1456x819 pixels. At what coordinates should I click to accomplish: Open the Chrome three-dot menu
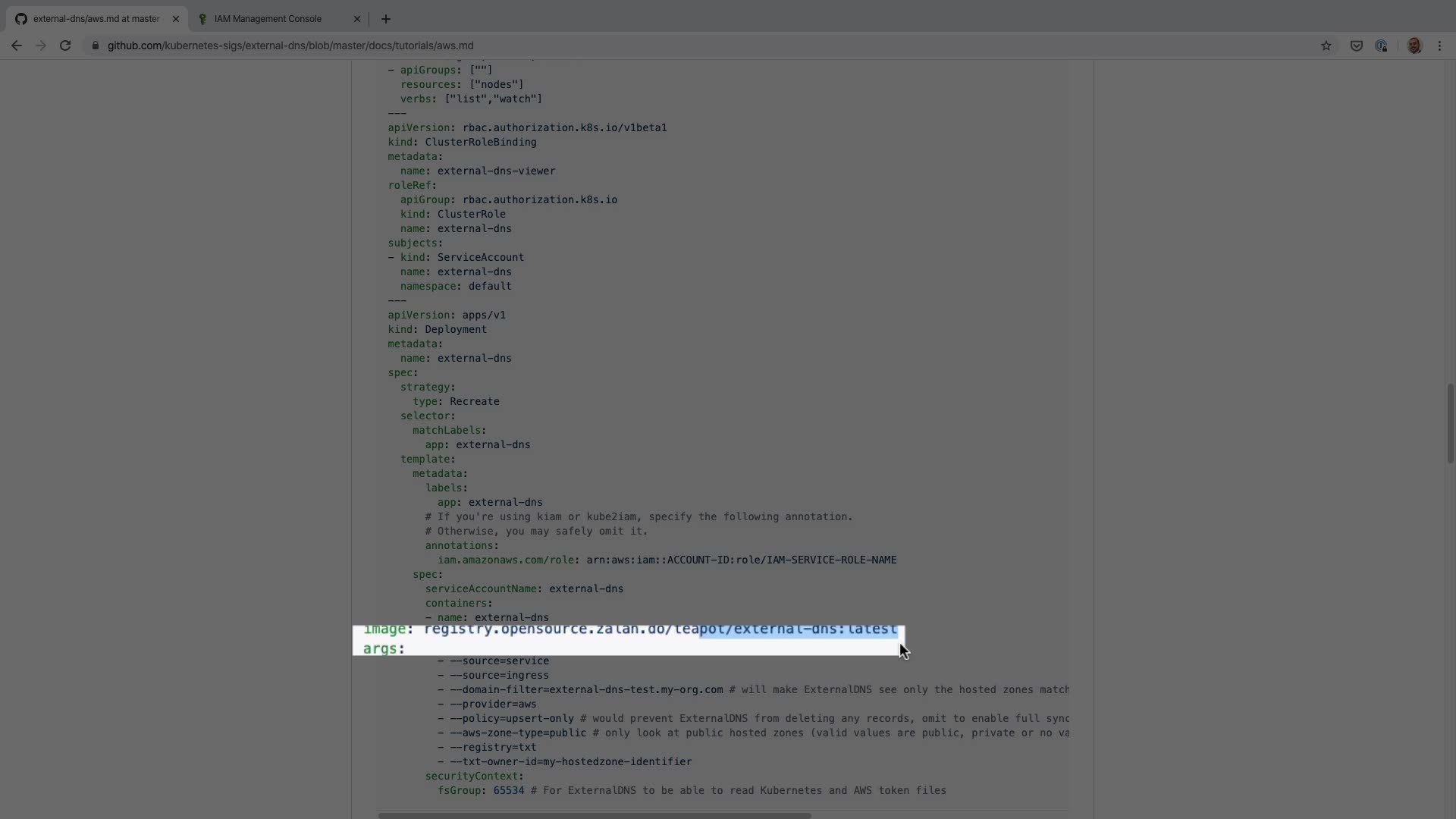(1439, 45)
